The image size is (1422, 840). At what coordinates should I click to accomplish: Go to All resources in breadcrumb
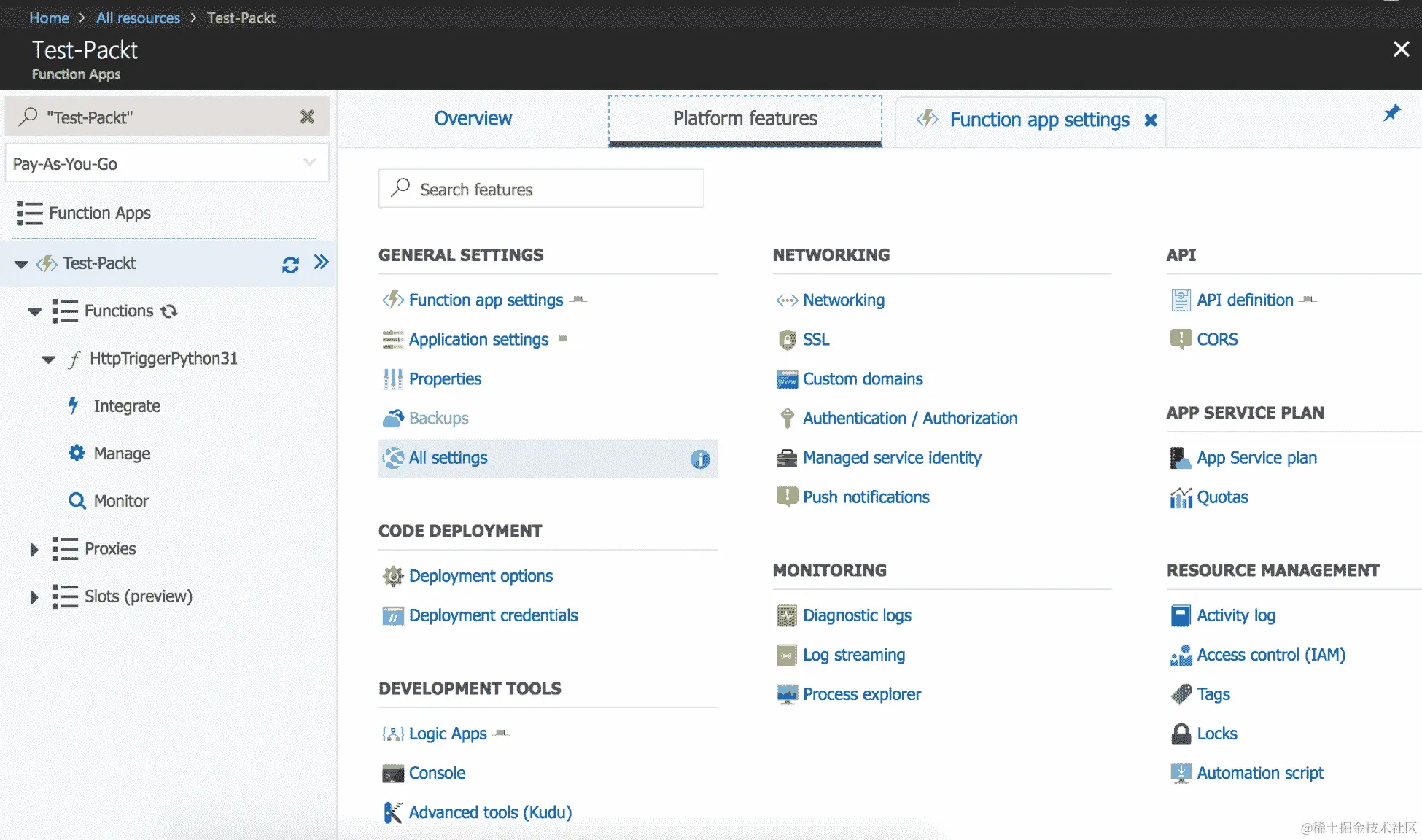pos(138,17)
